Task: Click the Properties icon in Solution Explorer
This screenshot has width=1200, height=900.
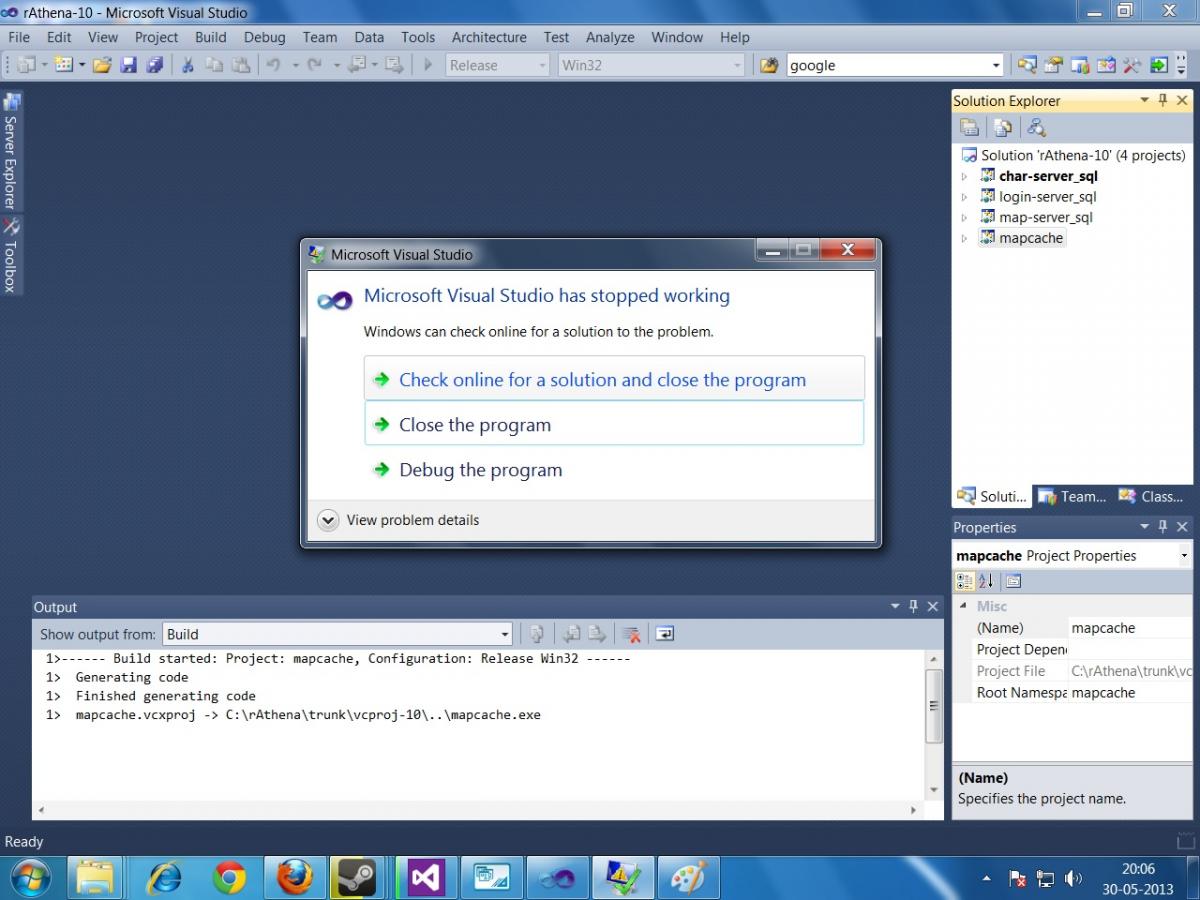Action: [x=969, y=127]
